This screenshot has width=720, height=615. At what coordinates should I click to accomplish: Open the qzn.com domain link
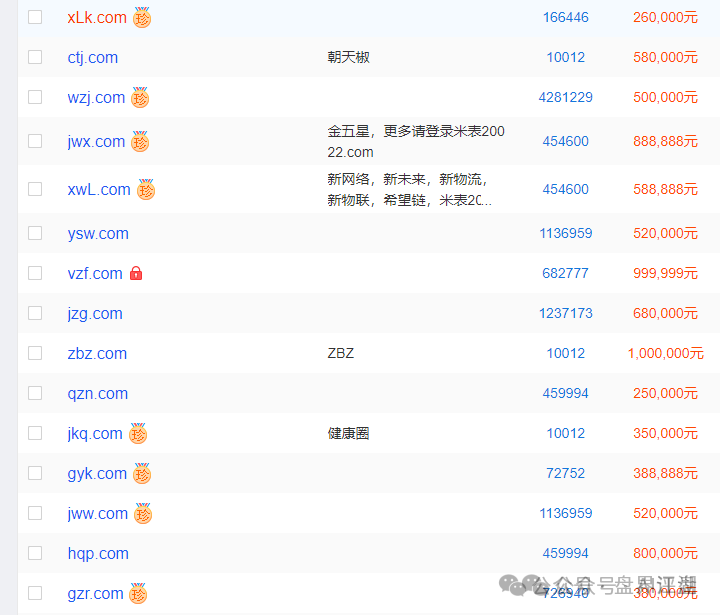tap(97, 393)
